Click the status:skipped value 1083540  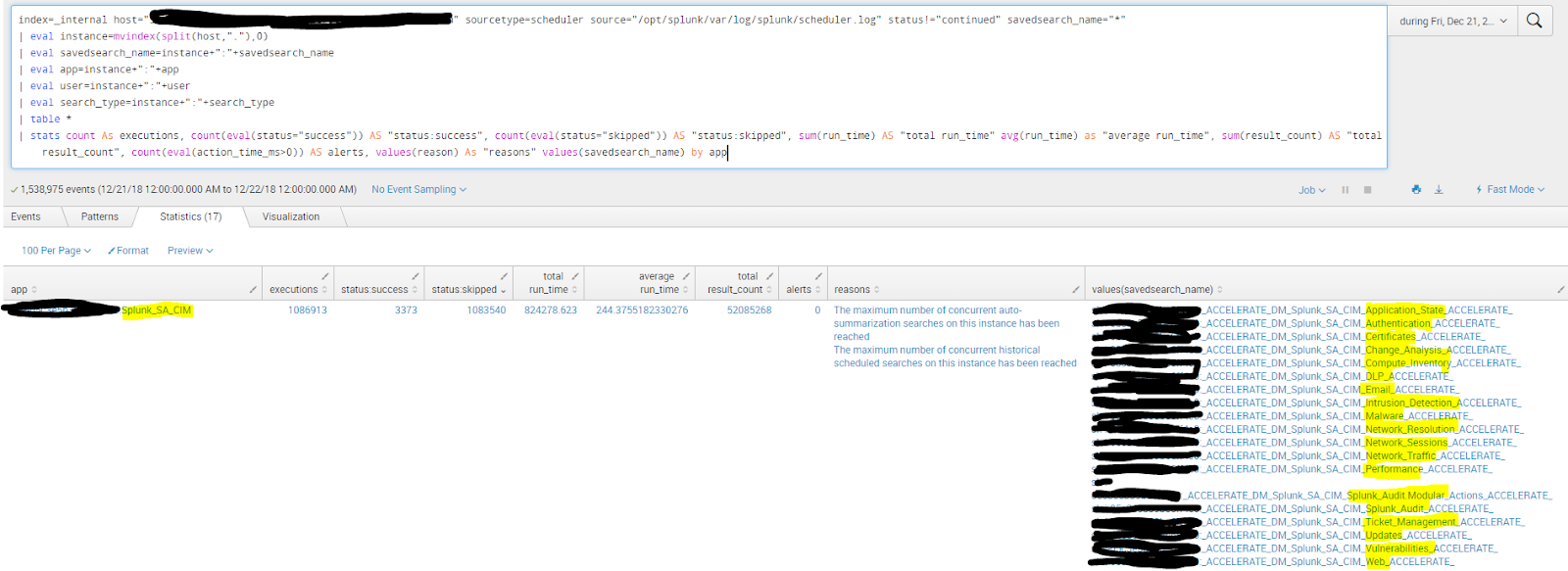pos(486,310)
